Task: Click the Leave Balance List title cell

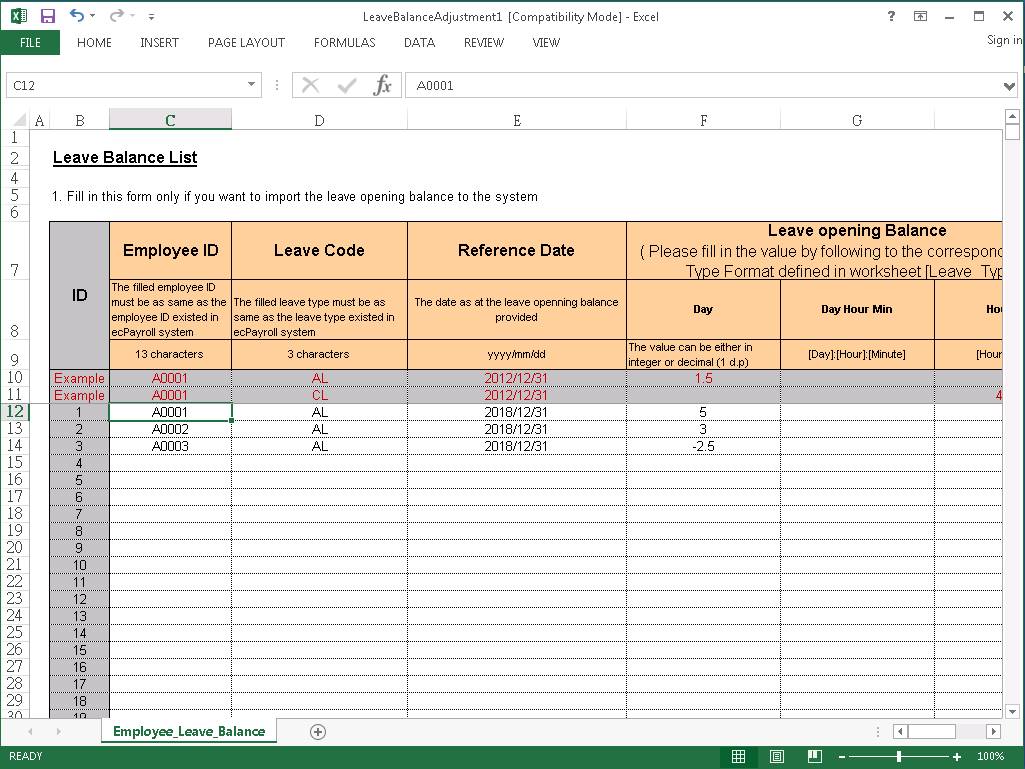Action: (x=125, y=158)
